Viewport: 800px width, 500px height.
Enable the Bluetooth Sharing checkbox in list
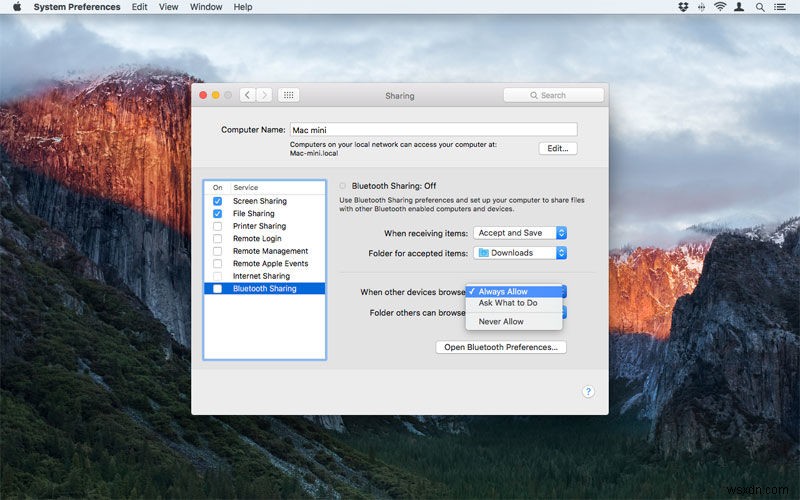pyautogui.click(x=217, y=288)
